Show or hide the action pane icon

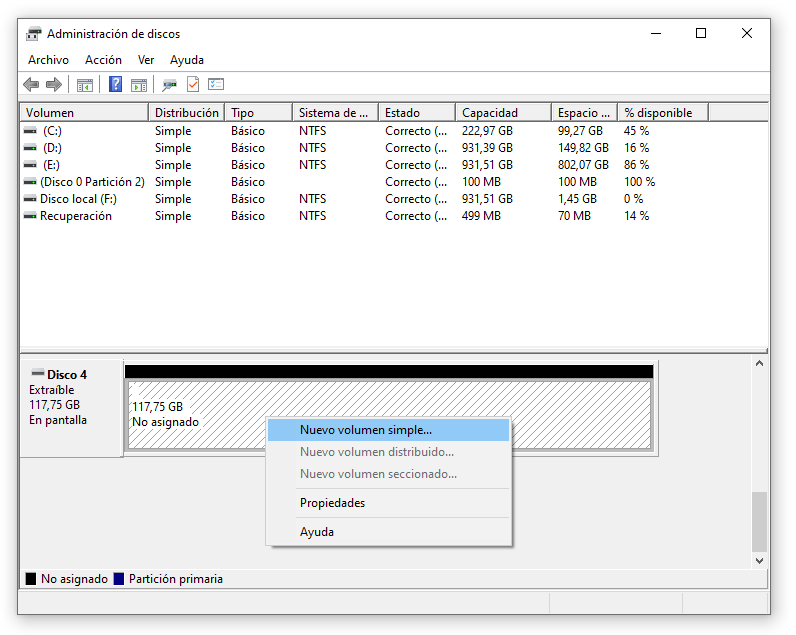[139, 85]
